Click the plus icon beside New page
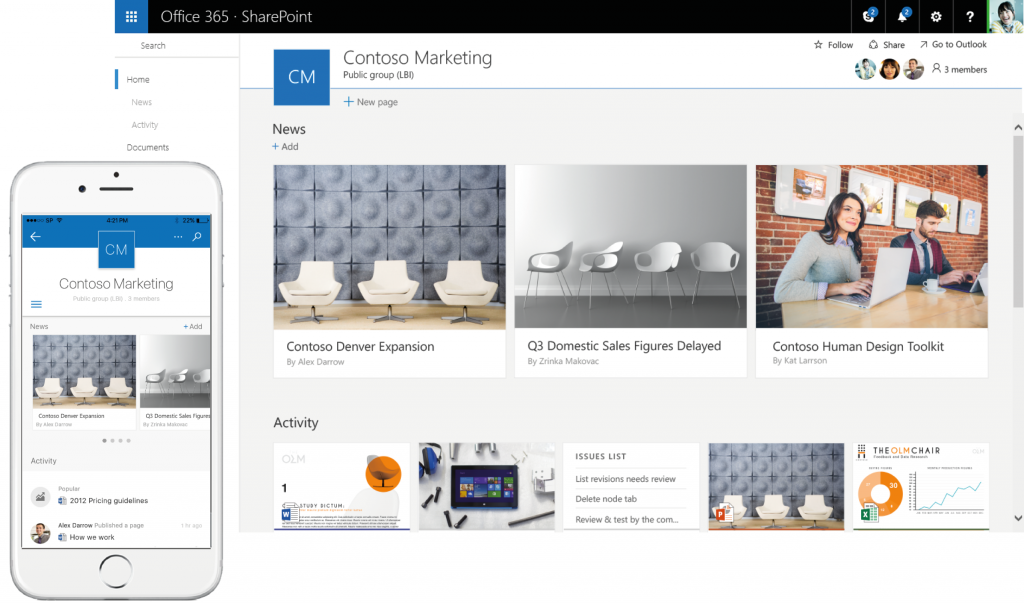 coord(349,102)
